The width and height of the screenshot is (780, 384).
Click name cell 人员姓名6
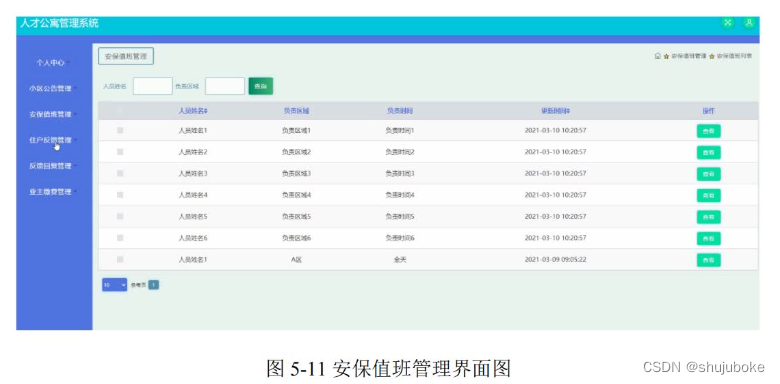(193, 238)
